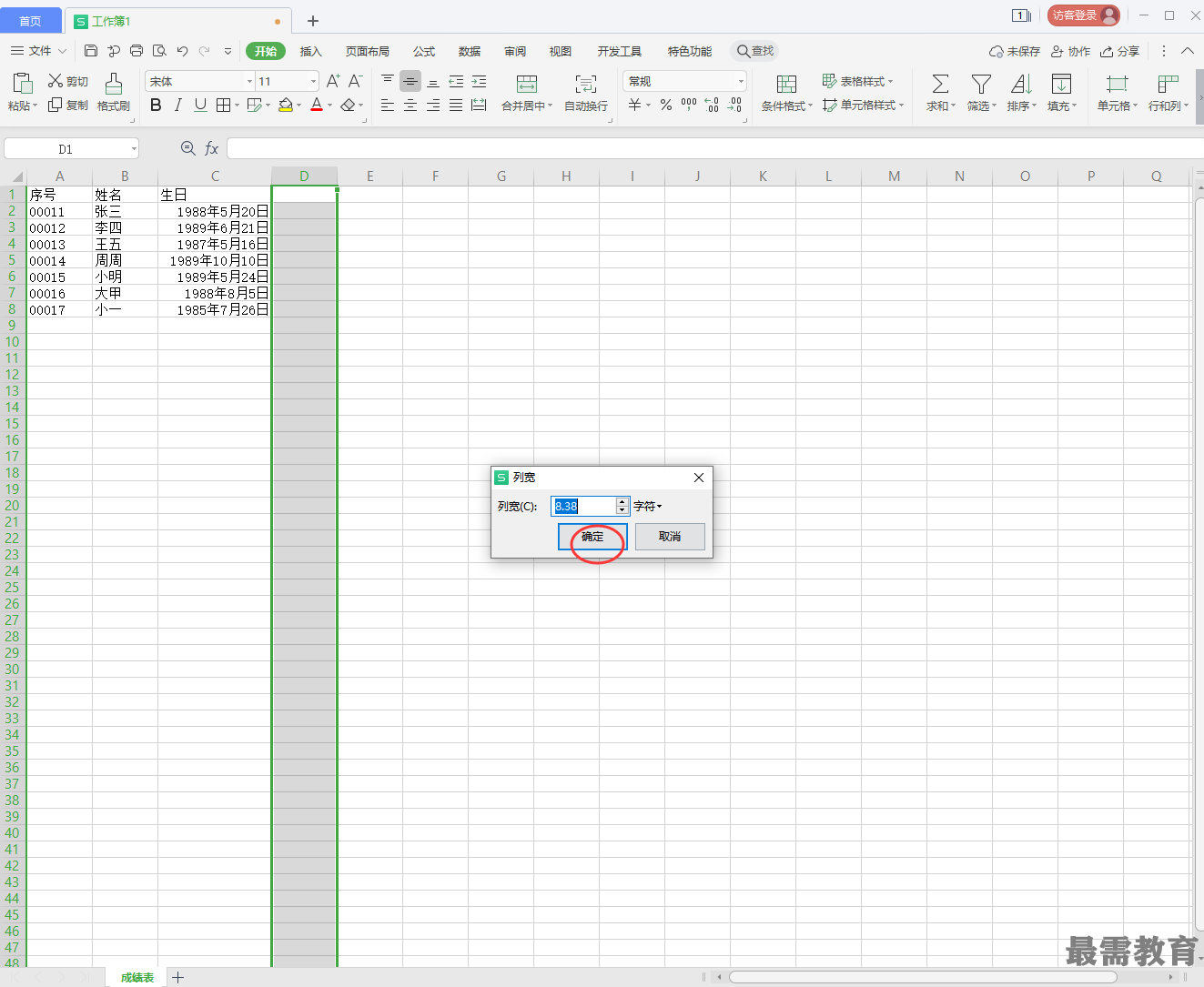Apply thousands separator style
Image resolution: width=1204 pixels, height=987 pixels.
pyautogui.click(x=689, y=106)
